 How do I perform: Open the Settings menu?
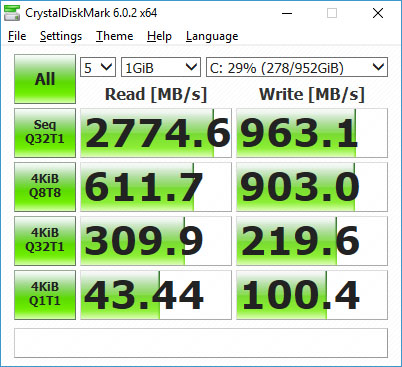coord(61,36)
